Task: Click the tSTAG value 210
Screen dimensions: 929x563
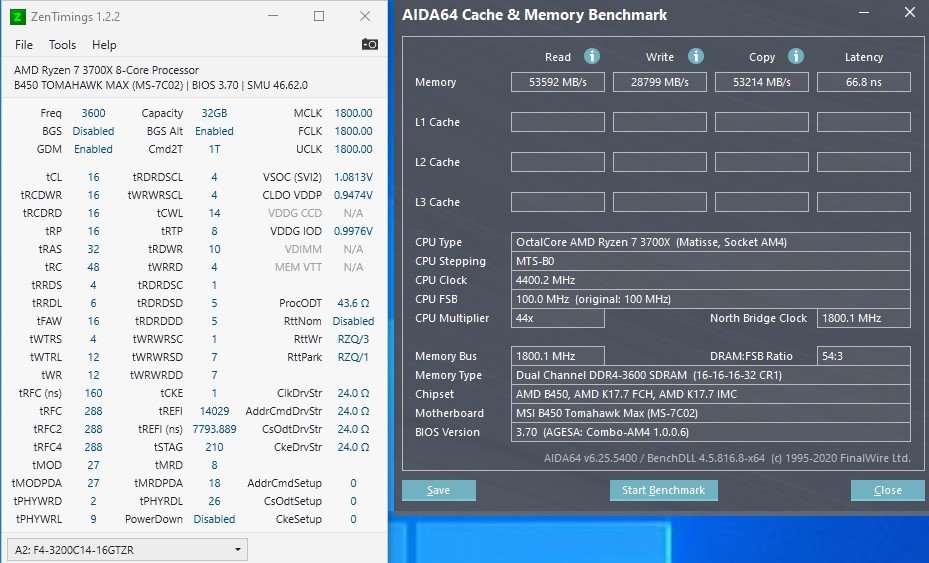Action: 214,447
